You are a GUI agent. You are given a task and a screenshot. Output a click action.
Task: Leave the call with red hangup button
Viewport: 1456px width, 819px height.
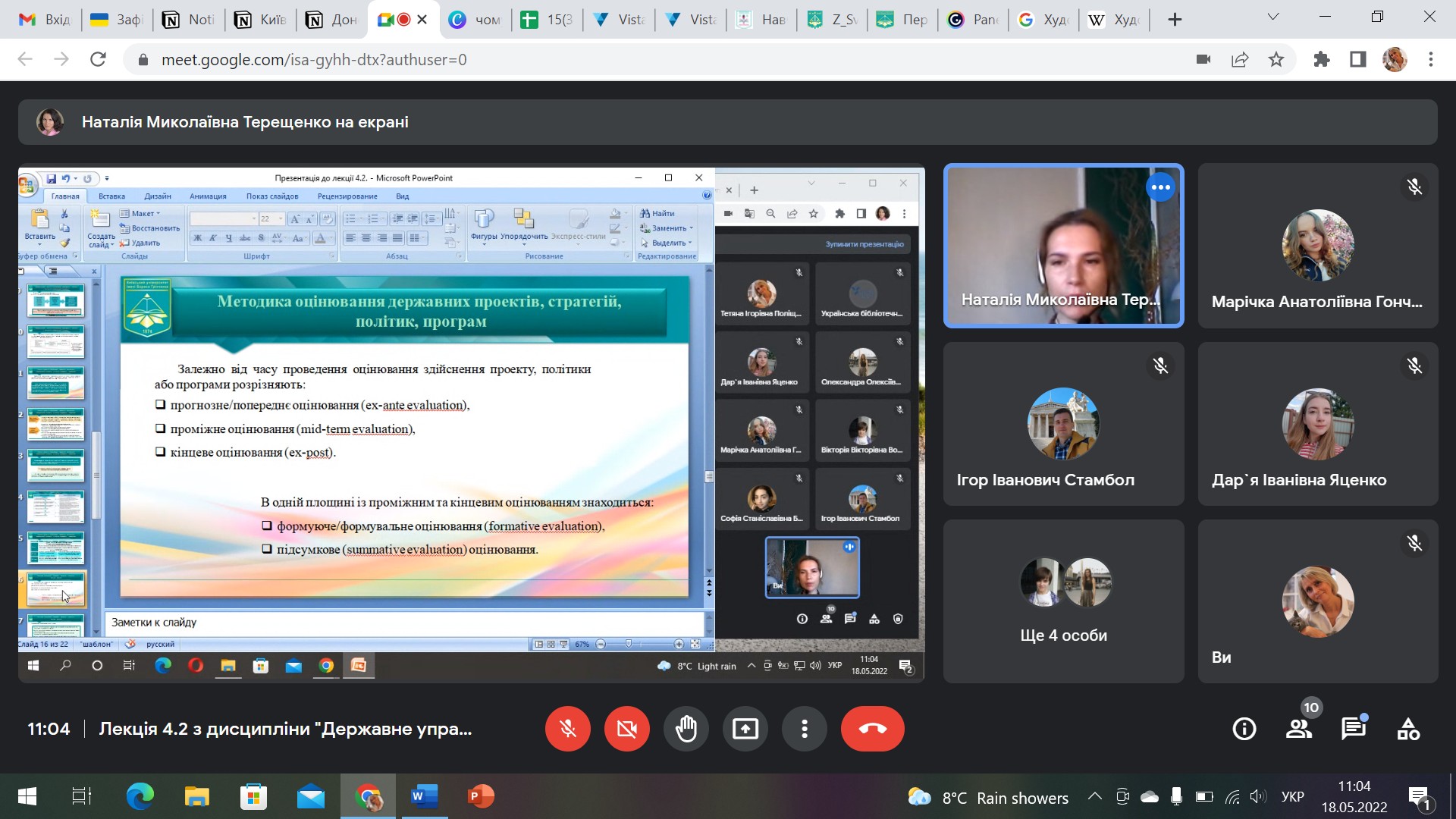pos(872,729)
